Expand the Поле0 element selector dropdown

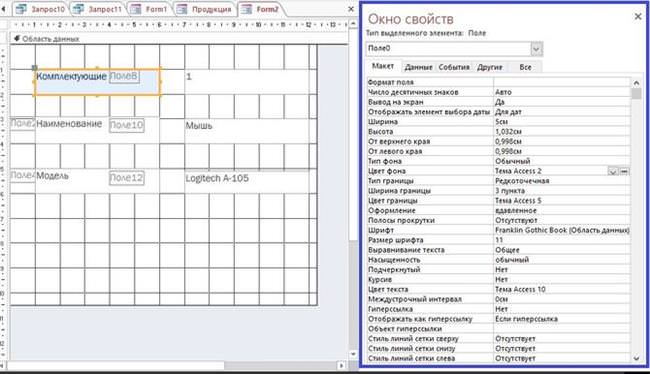[536, 49]
